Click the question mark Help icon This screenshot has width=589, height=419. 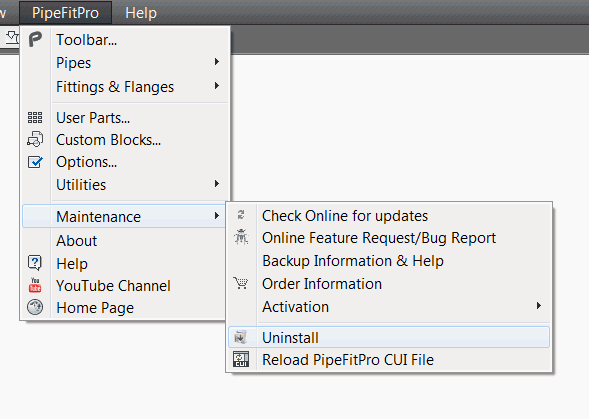[x=35, y=263]
